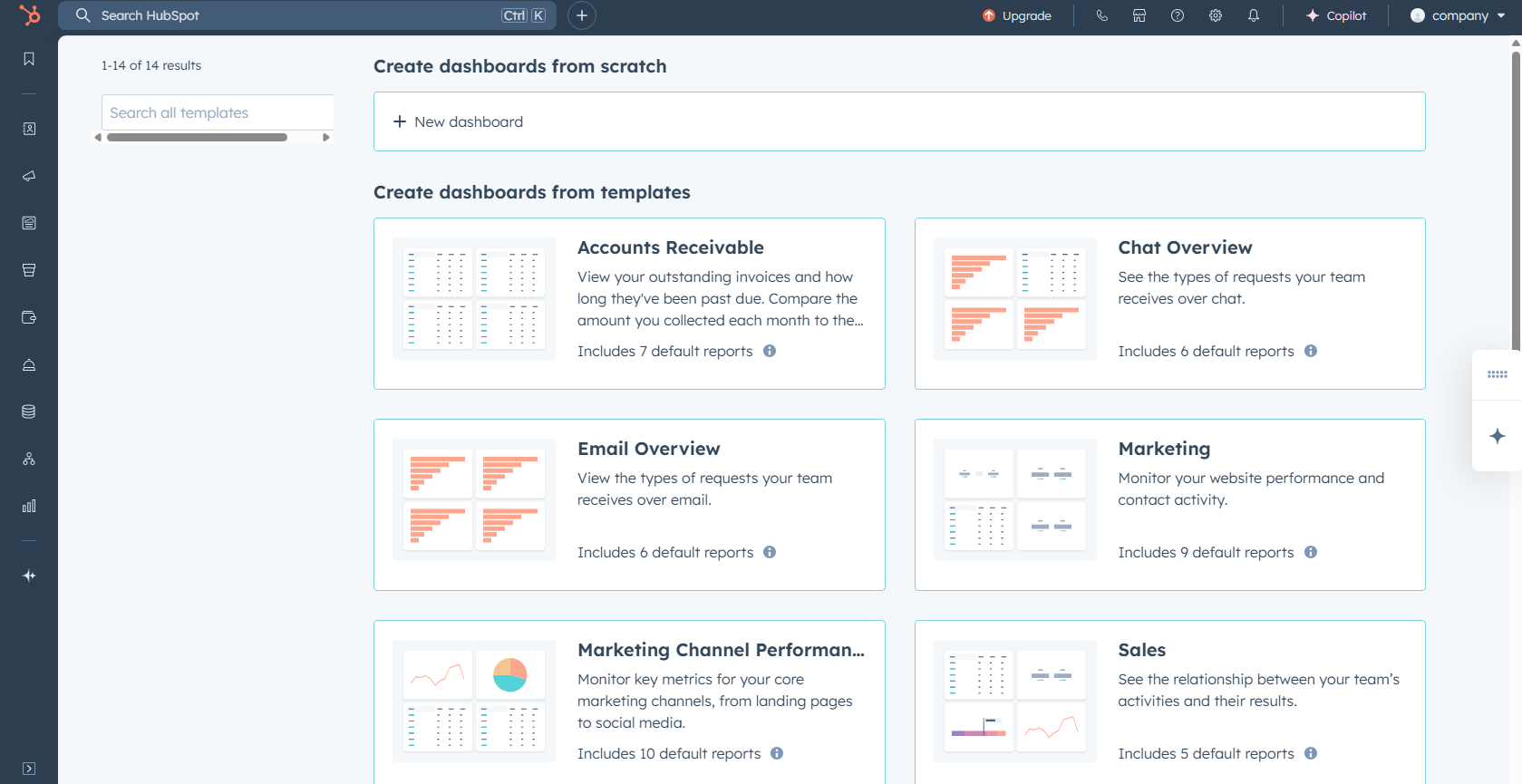
Task: Click the quick create plus button
Action: 582,15
